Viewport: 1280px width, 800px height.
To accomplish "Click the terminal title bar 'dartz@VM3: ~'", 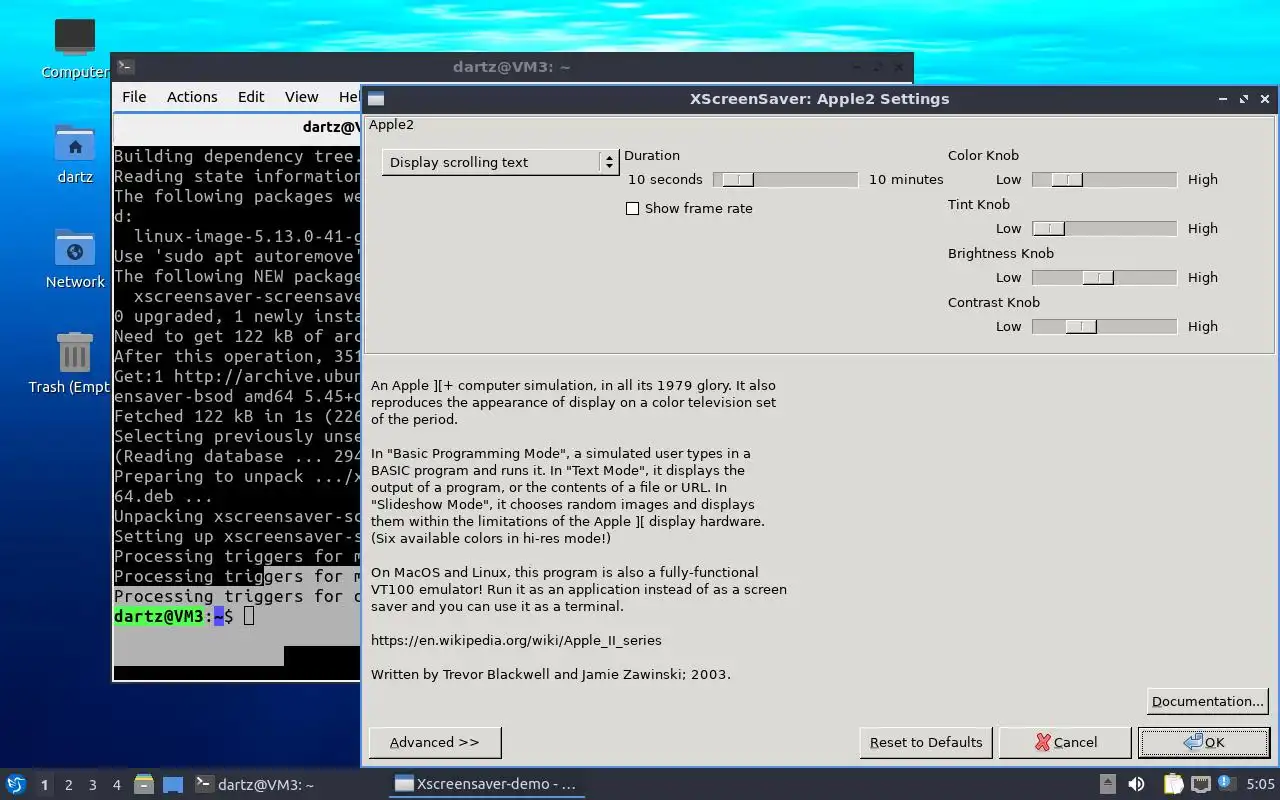I will 511,67.
